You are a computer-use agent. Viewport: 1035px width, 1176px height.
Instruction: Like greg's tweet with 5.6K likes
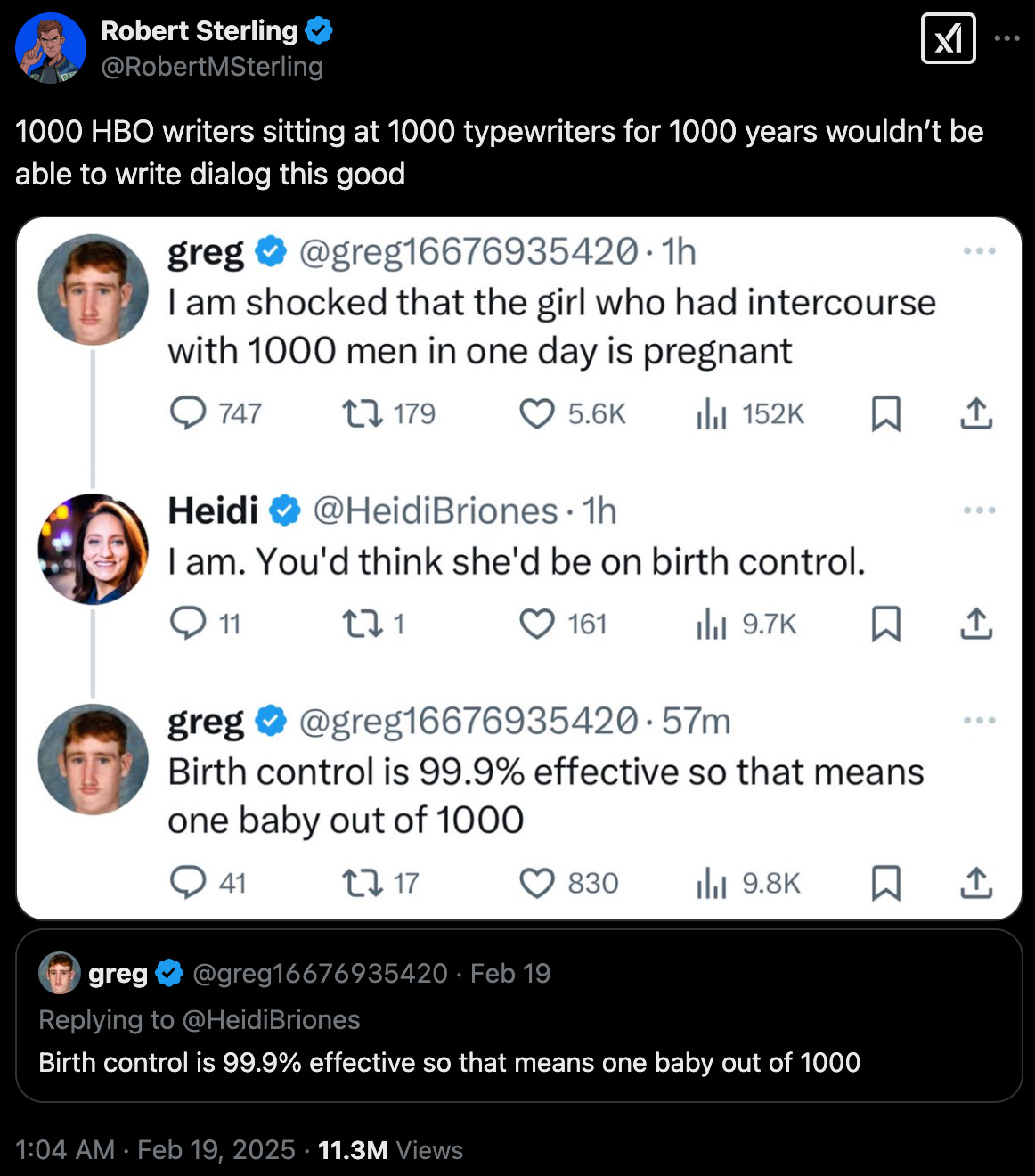coord(537,413)
